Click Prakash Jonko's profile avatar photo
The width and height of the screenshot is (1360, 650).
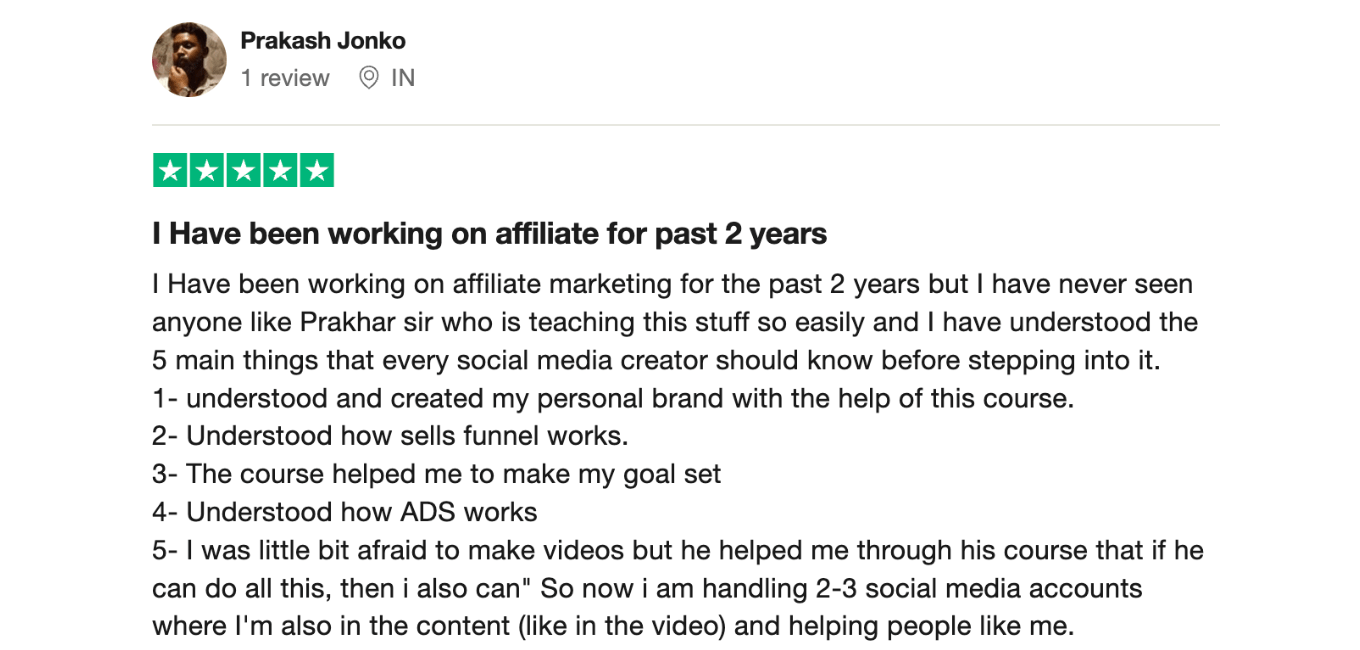[189, 60]
